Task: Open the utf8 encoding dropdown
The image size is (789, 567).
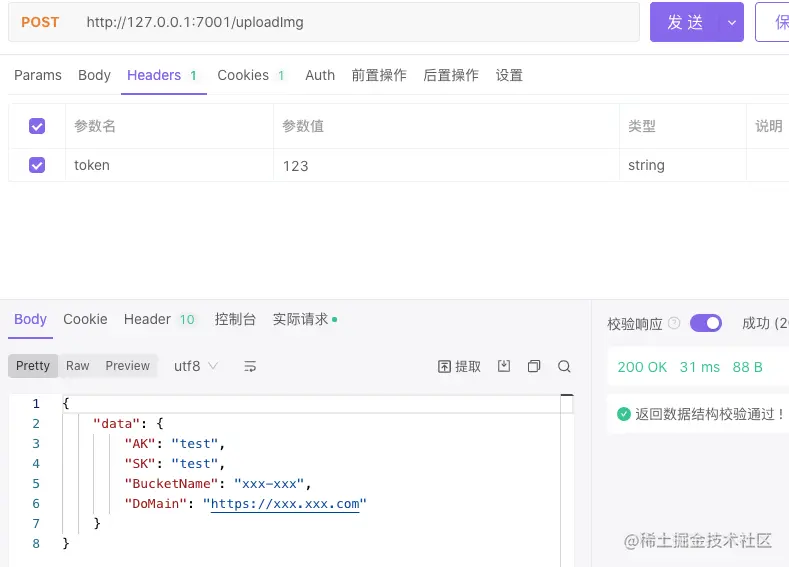Action: tap(195, 366)
